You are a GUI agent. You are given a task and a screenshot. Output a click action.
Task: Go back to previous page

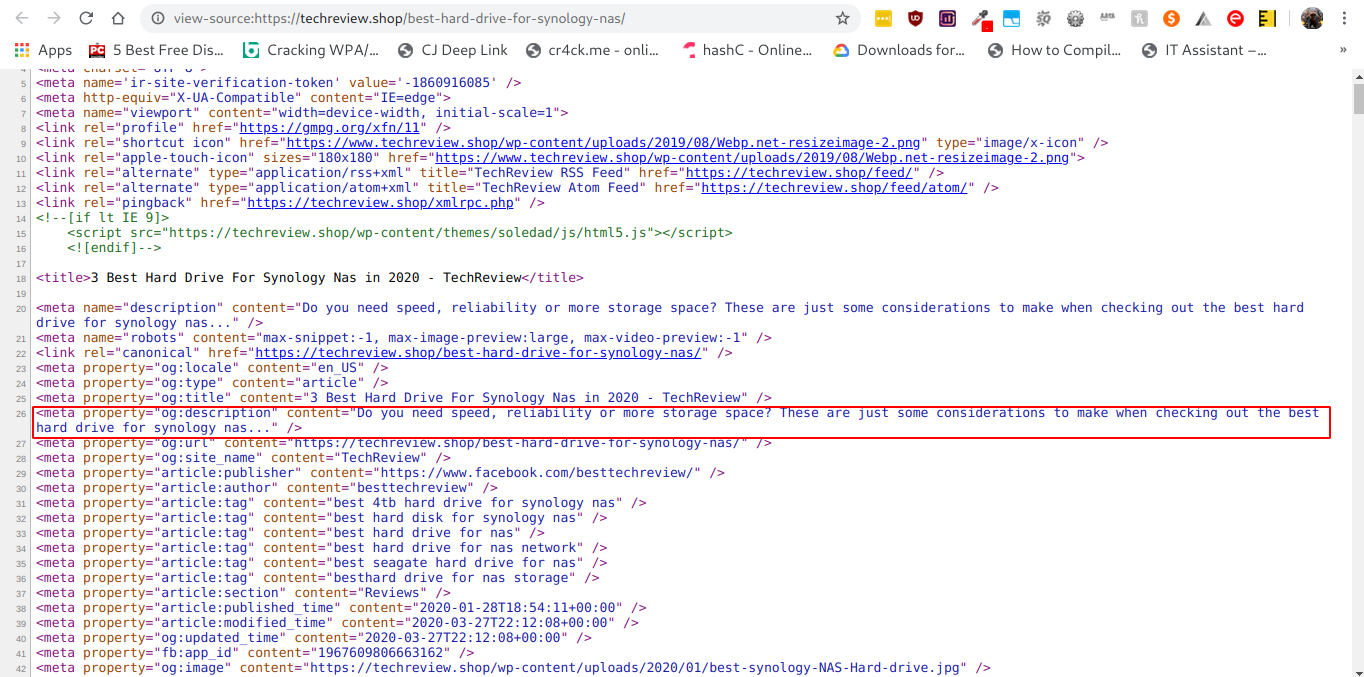pos(22,18)
